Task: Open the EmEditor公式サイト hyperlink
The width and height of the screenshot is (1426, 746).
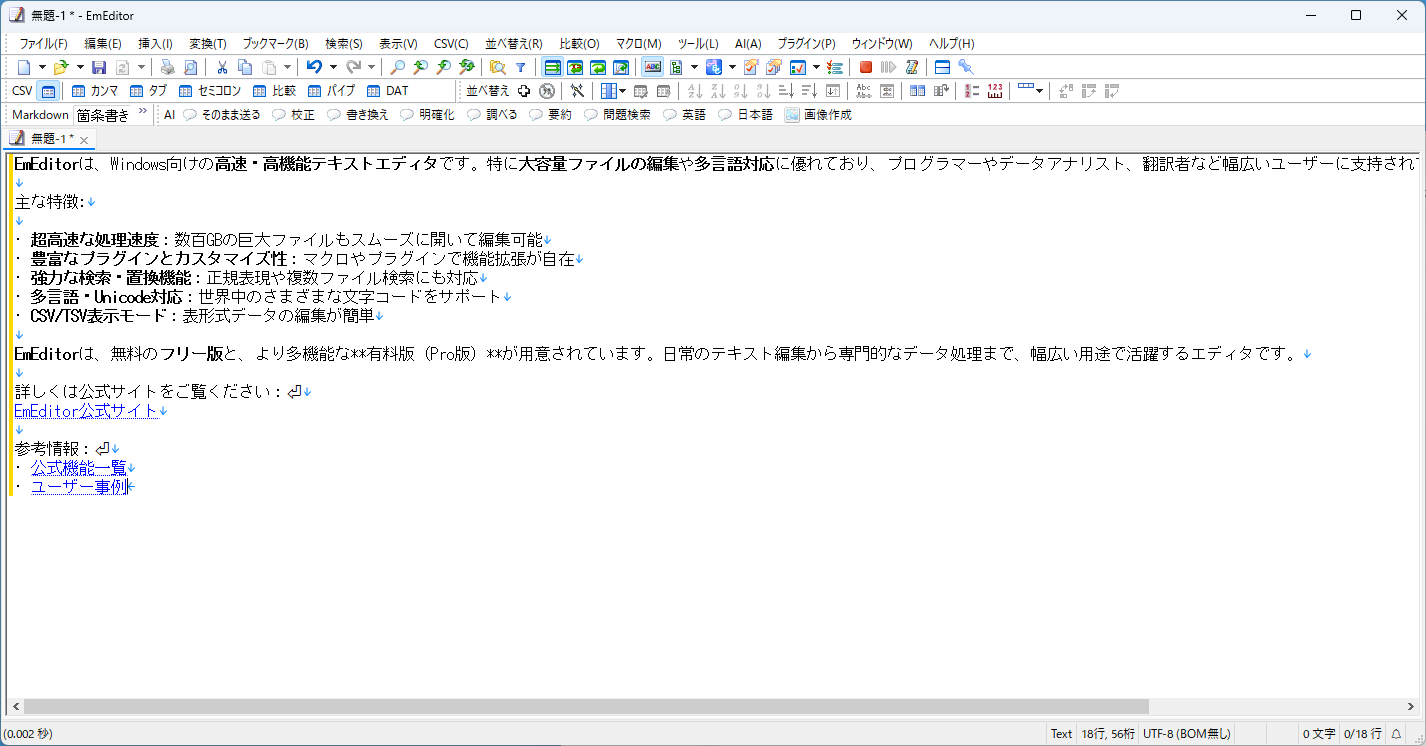Action: pyautogui.click(x=85, y=410)
